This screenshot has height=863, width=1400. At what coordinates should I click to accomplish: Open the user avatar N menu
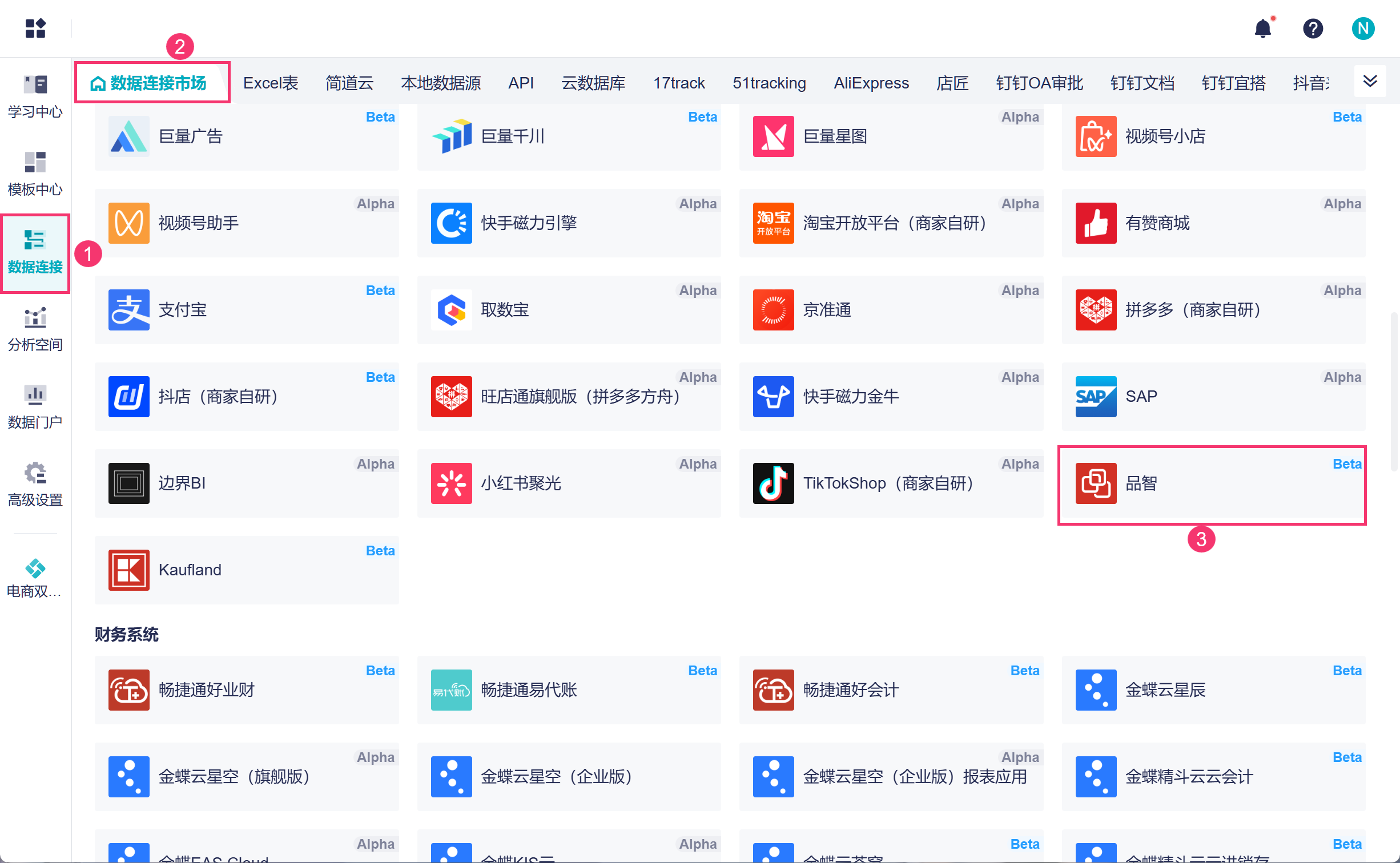click(x=1363, y=28)
